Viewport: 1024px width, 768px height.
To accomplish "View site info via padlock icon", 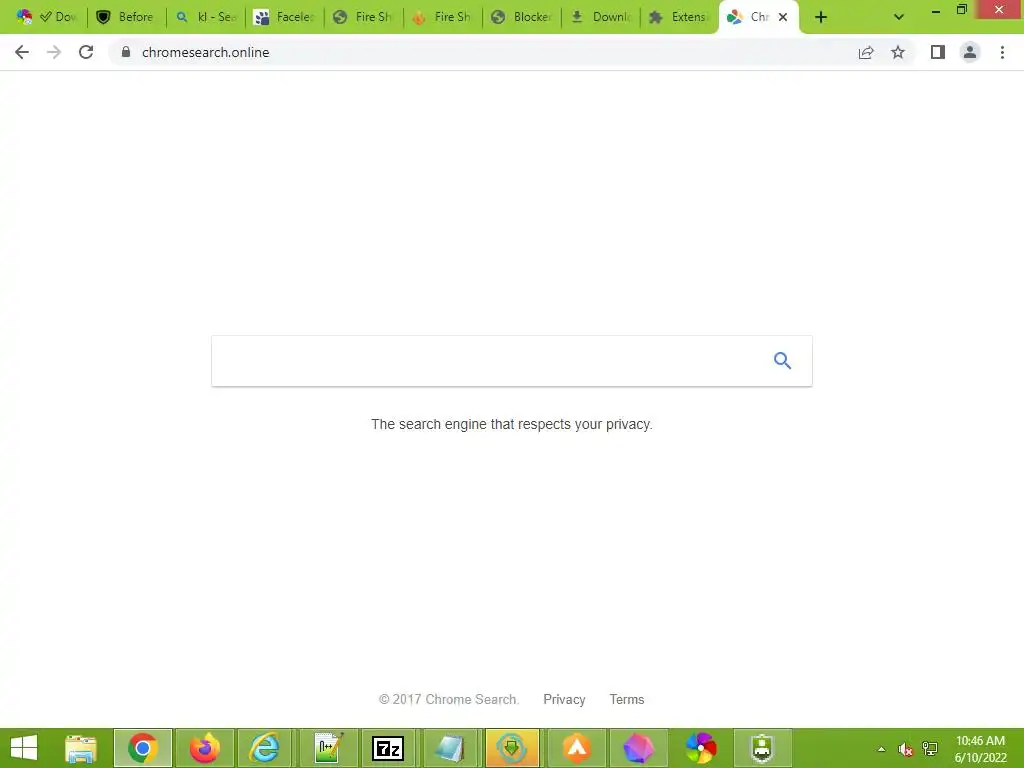I will [126, 52].
